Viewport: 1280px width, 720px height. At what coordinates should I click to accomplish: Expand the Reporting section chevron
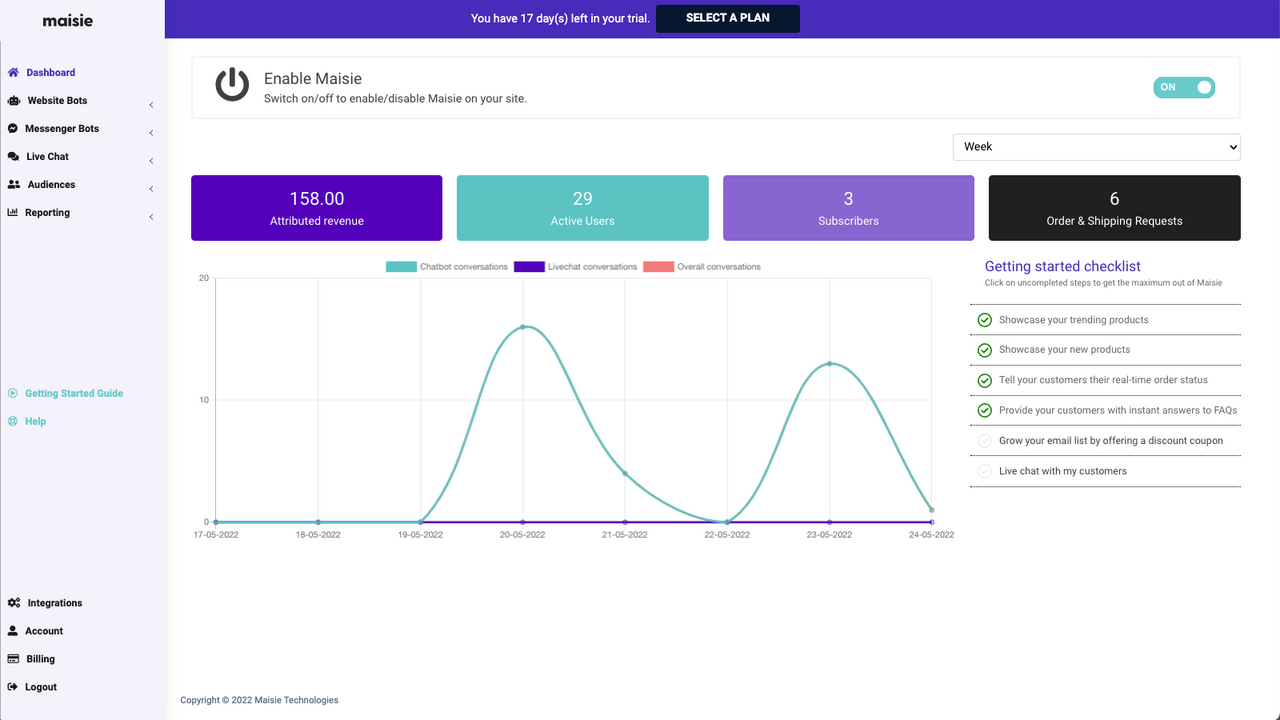151,216
